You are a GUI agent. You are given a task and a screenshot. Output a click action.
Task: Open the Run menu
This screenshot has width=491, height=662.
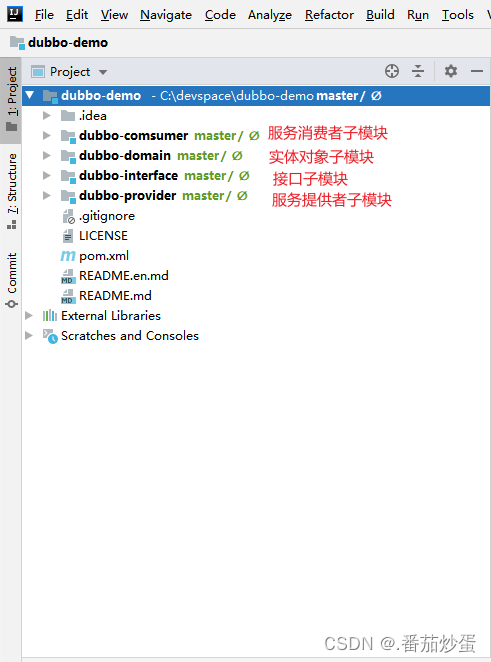click(418, 15)
